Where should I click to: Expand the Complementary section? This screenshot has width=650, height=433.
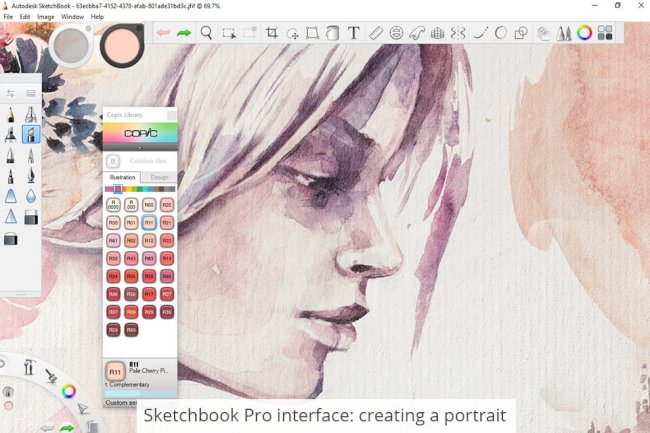[127, 385]
